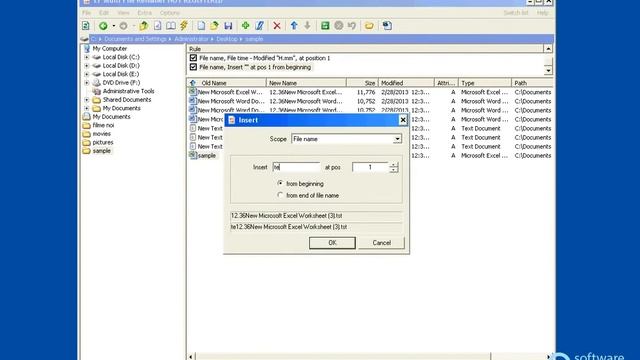Viewport: 640px width, 360px height.
Task: Click the open book toolbar icon
Action: point(171,26)
